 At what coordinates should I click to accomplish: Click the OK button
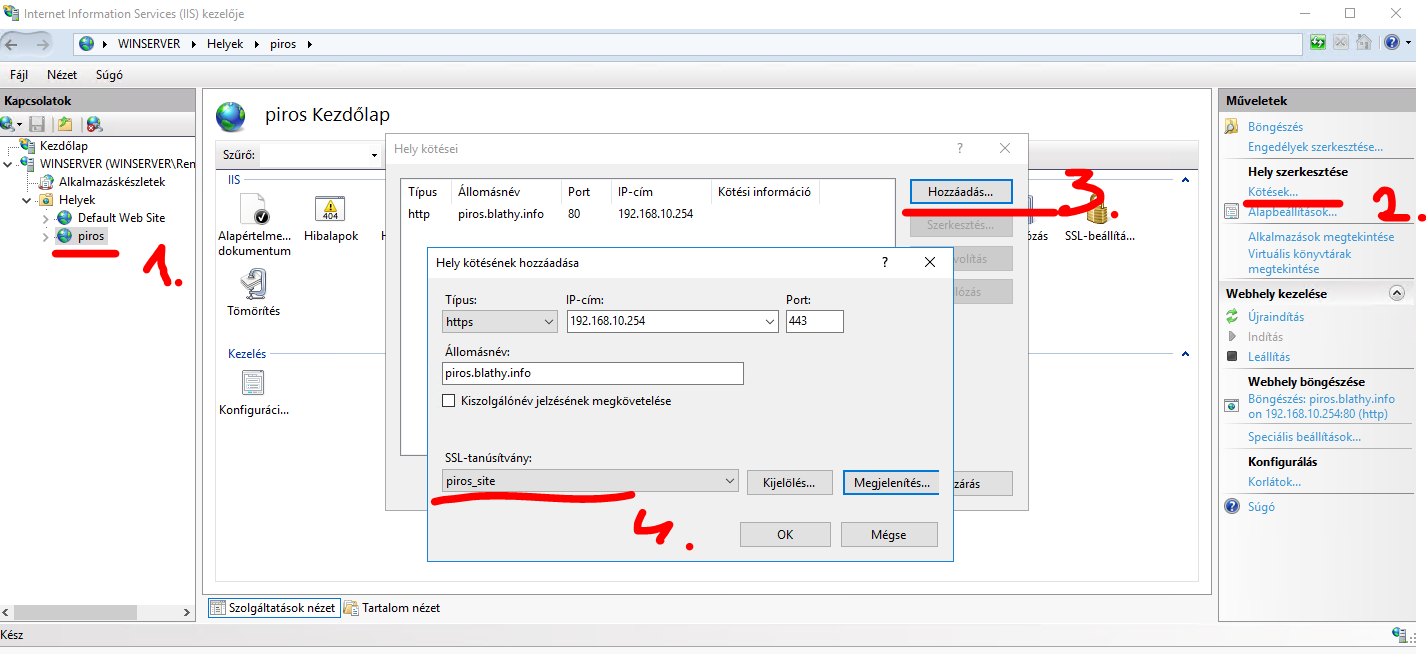[785, 535]
